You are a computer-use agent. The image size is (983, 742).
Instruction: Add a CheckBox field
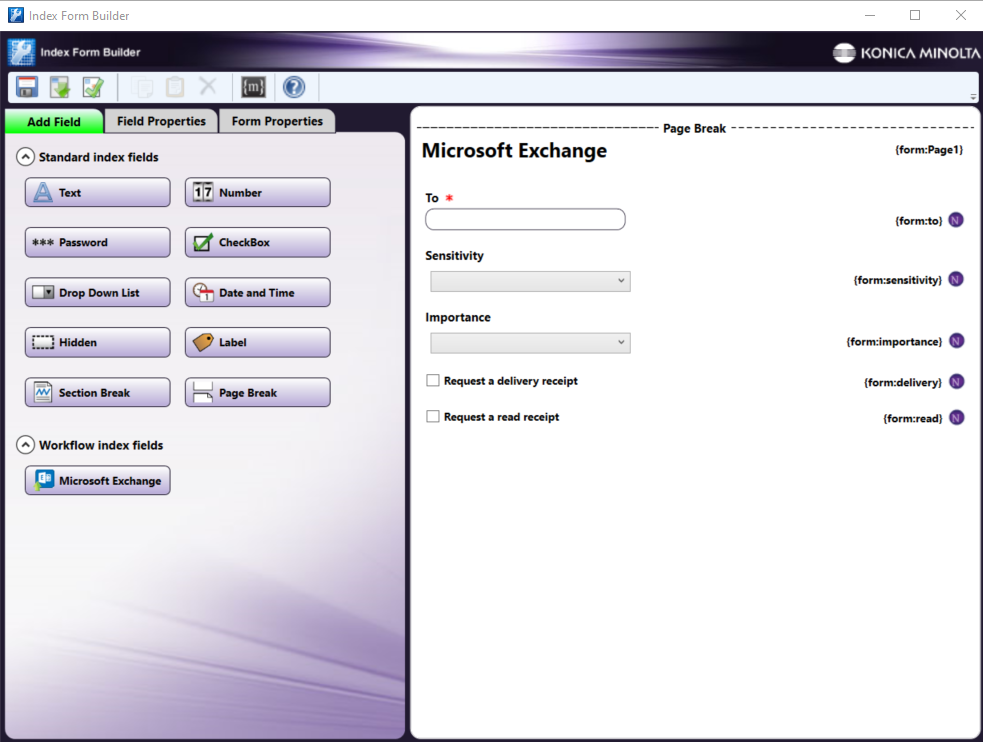(258, 243)
